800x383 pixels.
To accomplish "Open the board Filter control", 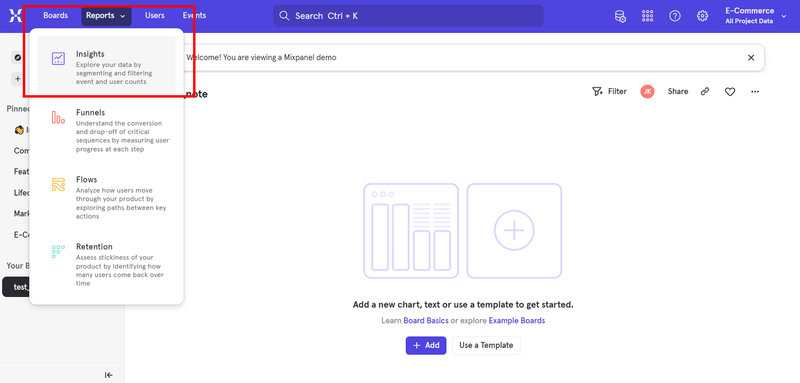I will pos(609,91).
